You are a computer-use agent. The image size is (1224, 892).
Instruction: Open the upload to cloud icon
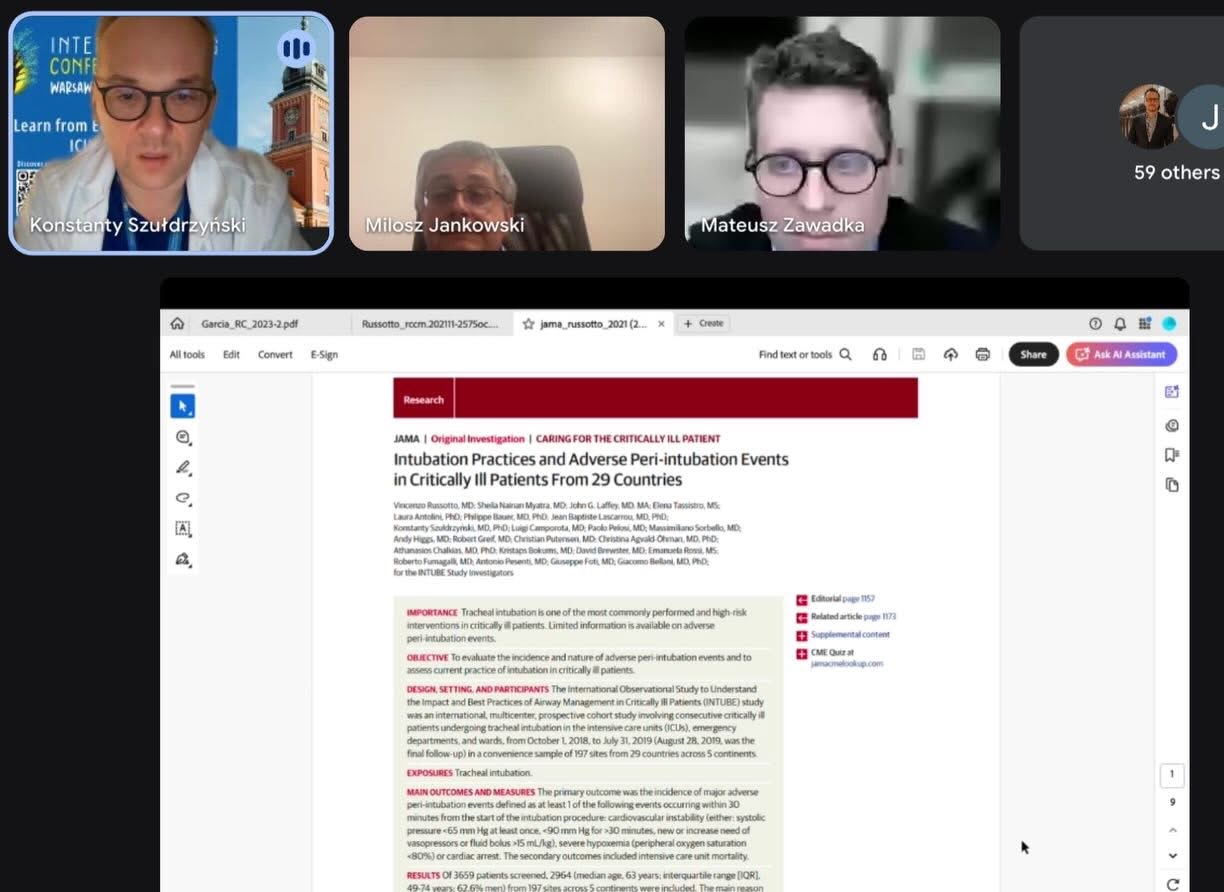click(x=950, y=354)
